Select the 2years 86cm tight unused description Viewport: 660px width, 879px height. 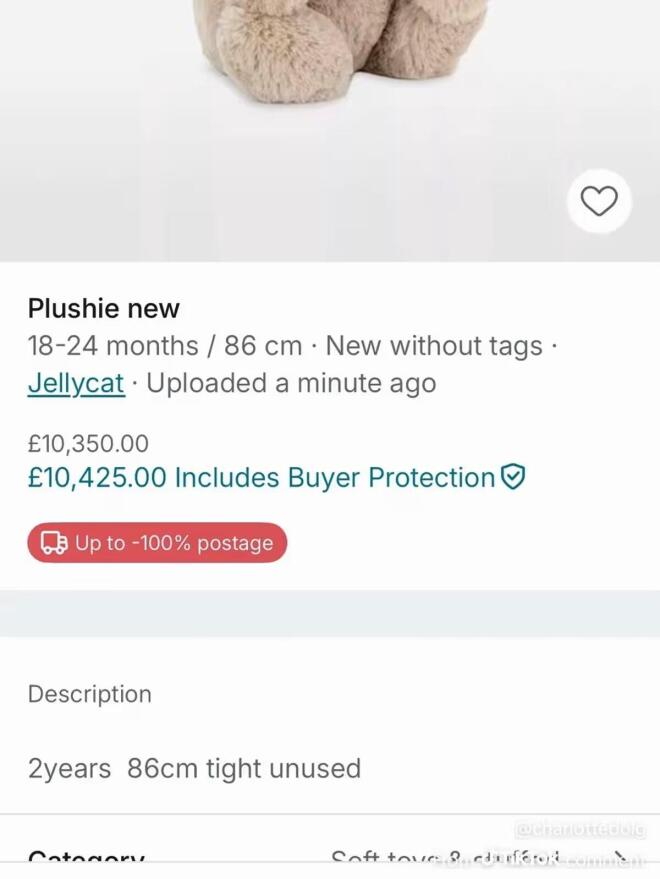tap(194, 768)
